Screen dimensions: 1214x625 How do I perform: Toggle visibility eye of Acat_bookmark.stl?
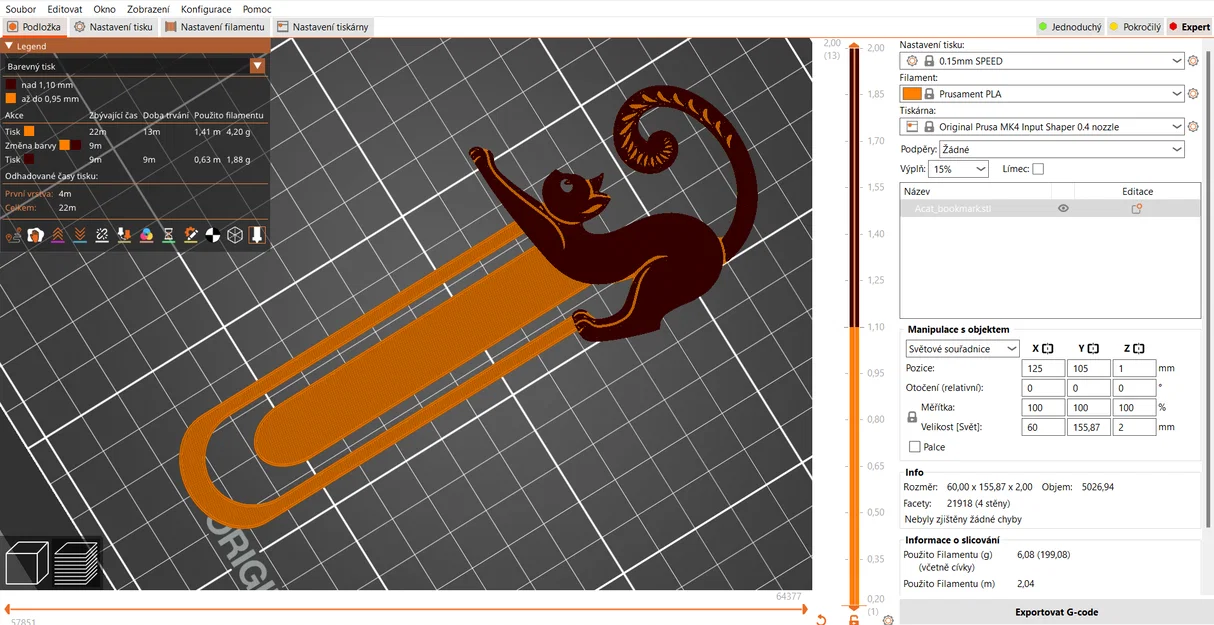(x=1063, y=208)
